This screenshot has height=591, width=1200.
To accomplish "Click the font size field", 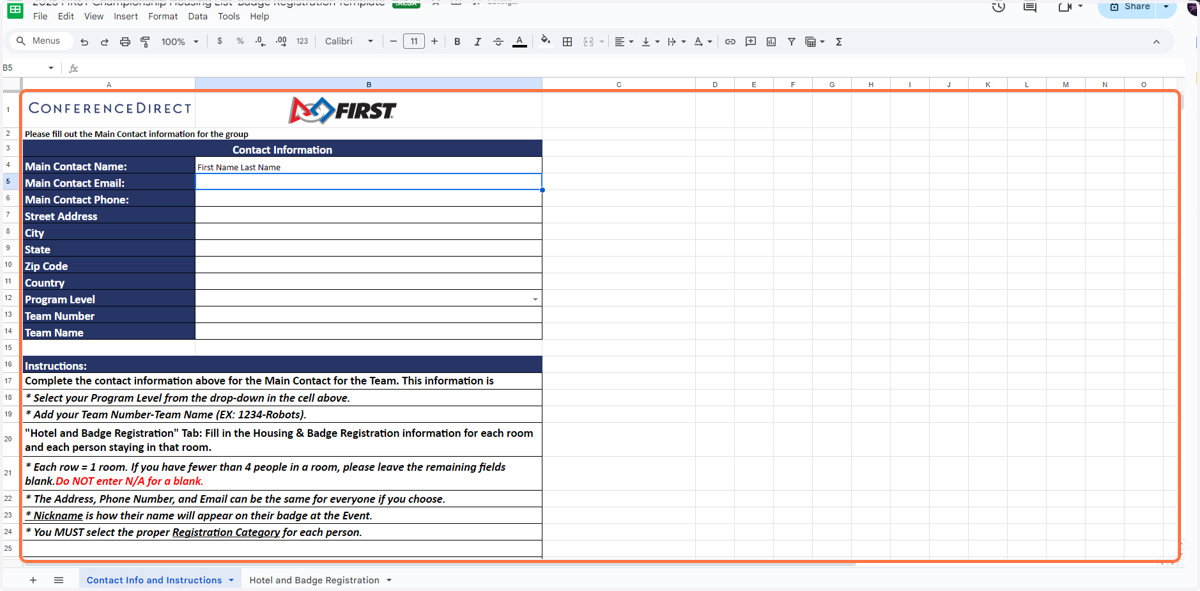I will (413, 42).
